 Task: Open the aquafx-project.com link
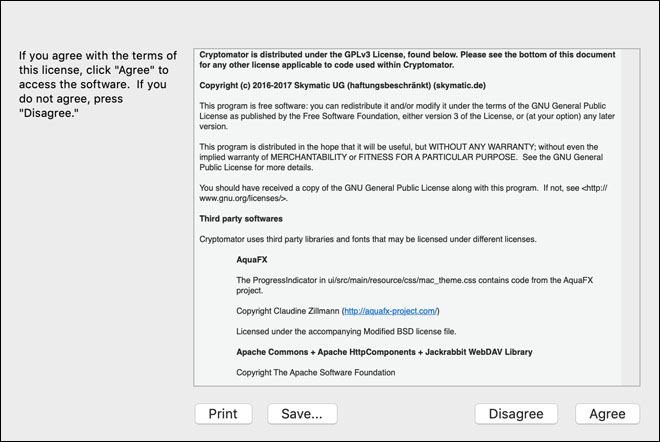coord(391,311)
